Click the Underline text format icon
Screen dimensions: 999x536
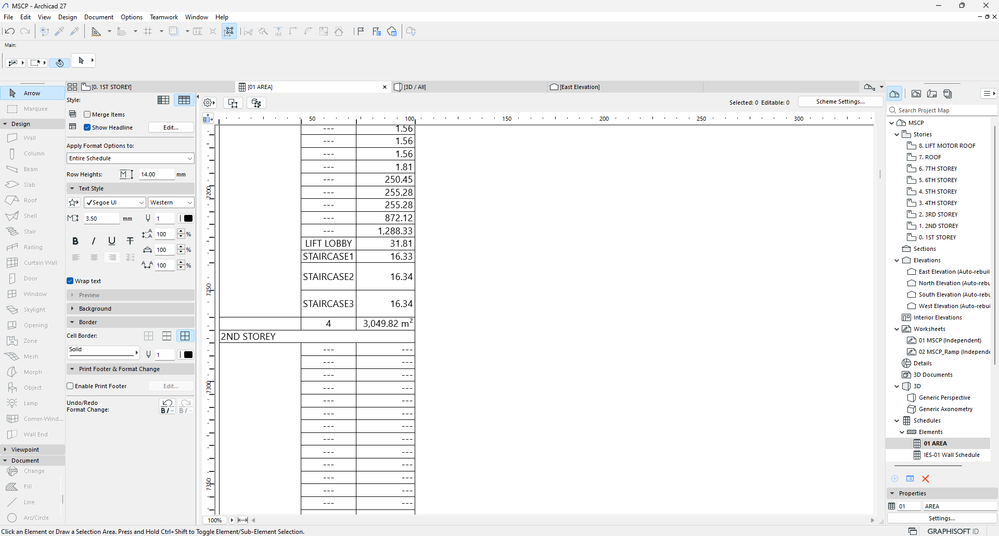(x=111, y=241)
